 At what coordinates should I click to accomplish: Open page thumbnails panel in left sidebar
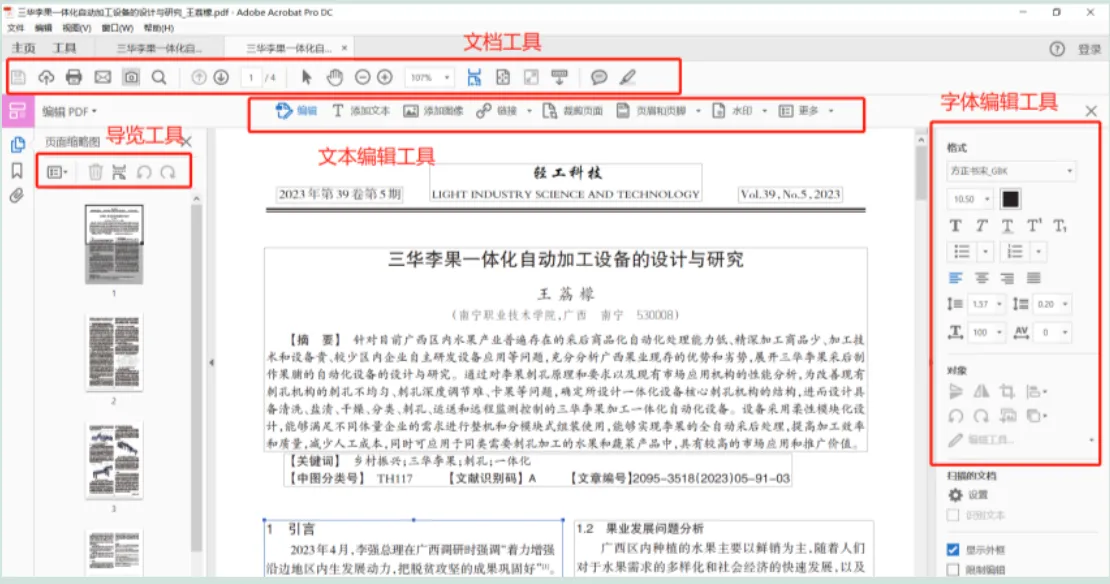pos(18,144)
